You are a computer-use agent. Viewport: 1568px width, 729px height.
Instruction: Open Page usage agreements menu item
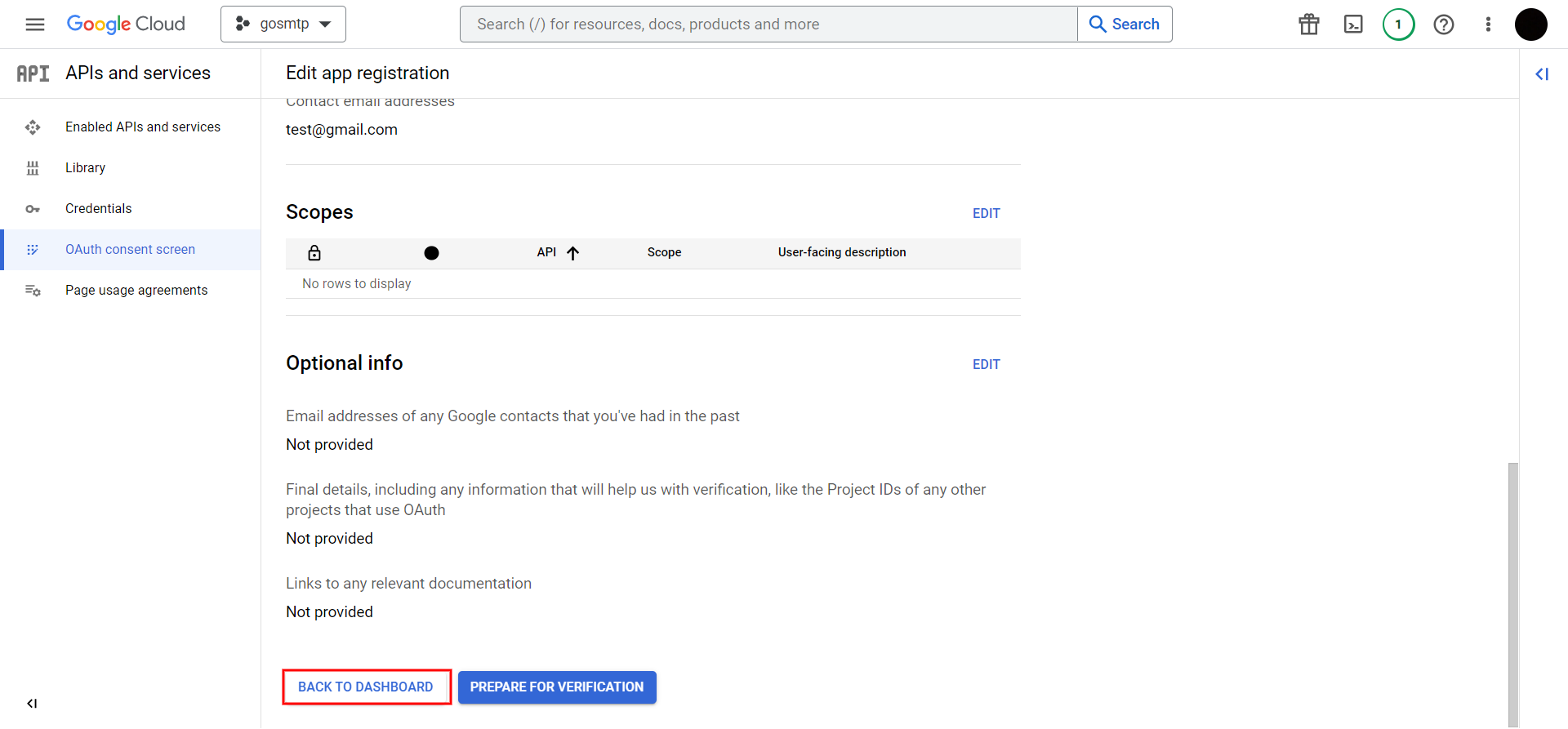(131, 291)
